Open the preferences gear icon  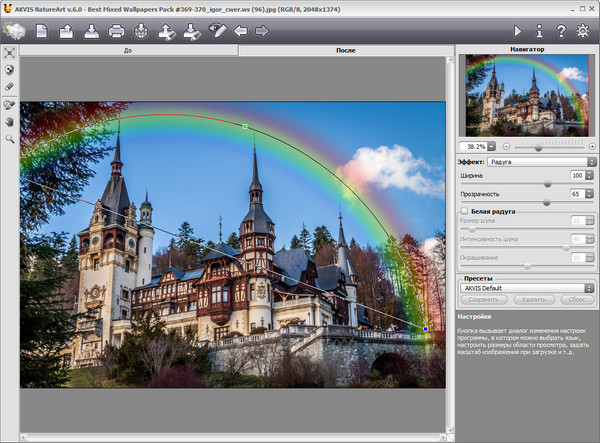pos(584,31)
